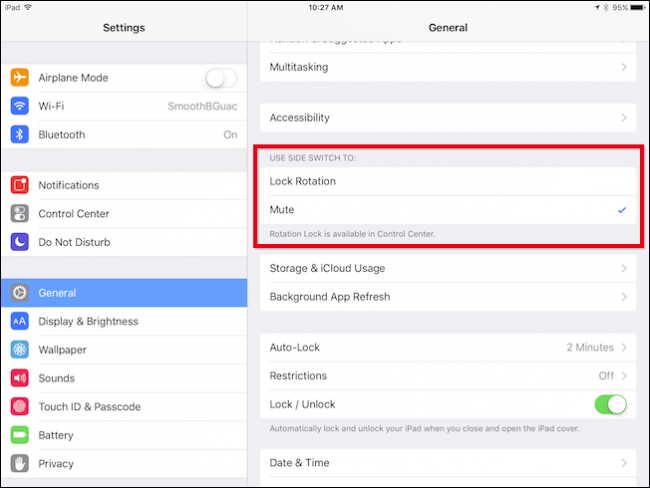Open Control Center settings label
650x488 pixels.
click(x=74, y=214)
